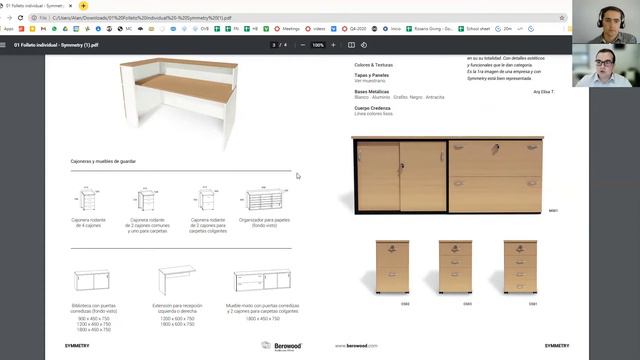Click the 'Colores & Texturas' heading

pos(373,65)
